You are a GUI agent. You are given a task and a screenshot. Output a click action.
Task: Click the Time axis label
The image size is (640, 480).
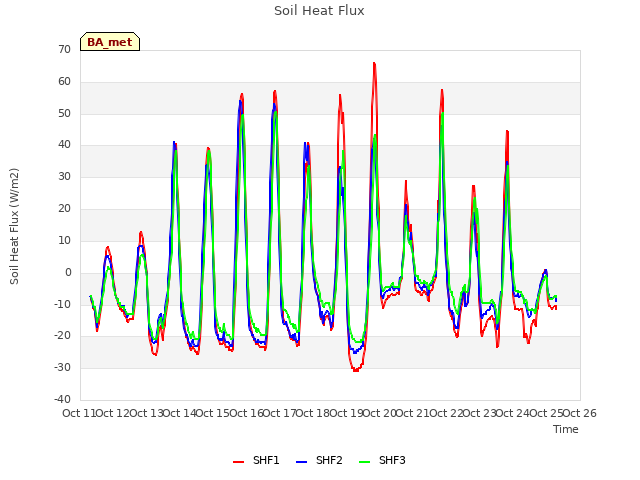(x=566, y=429)
